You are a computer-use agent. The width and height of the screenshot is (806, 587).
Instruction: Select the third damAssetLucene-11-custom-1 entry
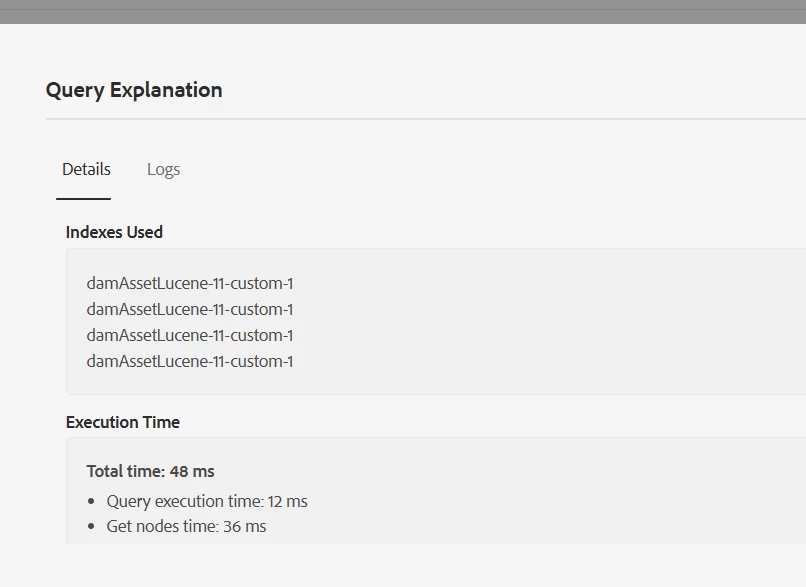coord(190,335)
